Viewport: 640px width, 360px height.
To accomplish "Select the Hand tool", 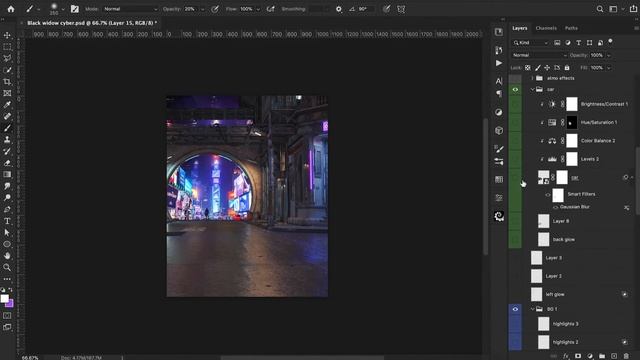I will click(7, 256).
